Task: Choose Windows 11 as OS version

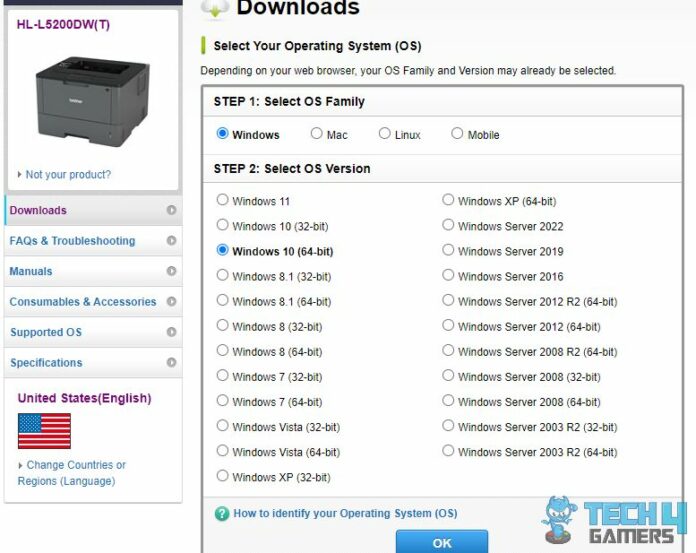Action: 222,200
